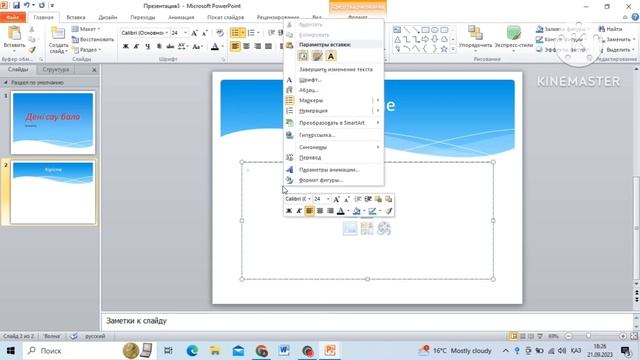Select slide 1 thumbnail Дені сау бала
Viewport: 640px width, 360px height.
point(53,123)
